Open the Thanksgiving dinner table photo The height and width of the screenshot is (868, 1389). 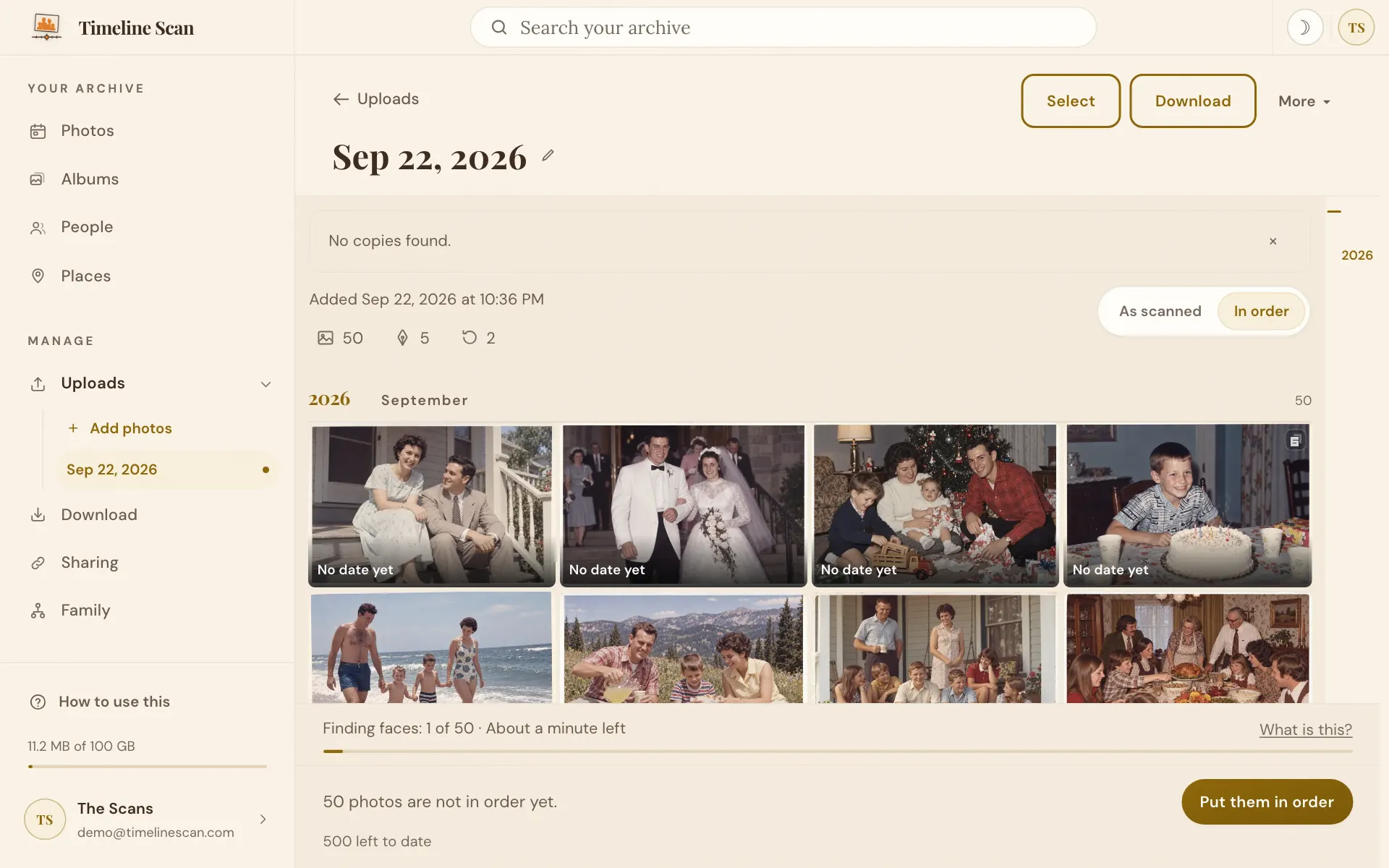[1187, 647]
